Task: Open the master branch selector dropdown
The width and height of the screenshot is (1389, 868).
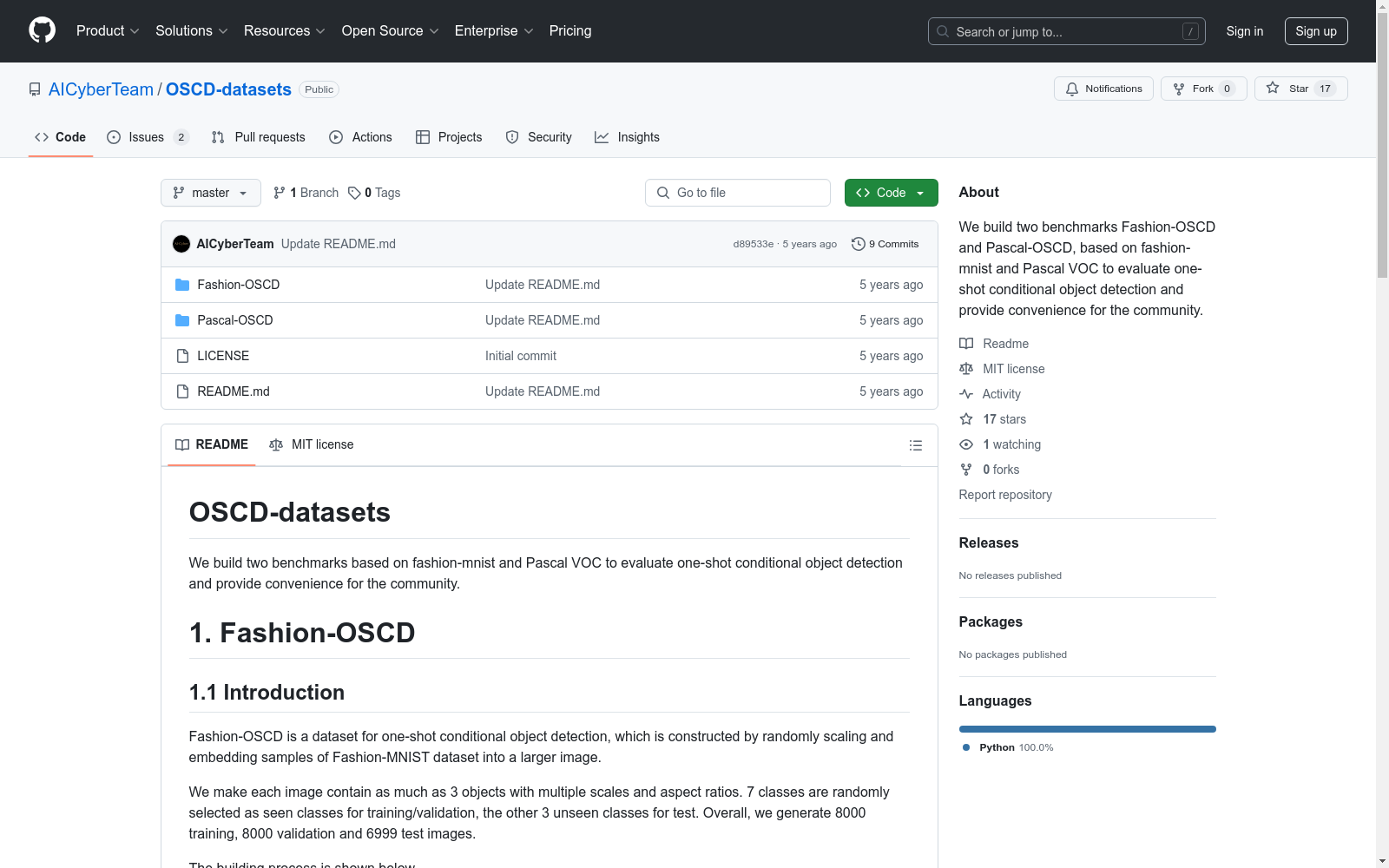Action: point(211,193)
